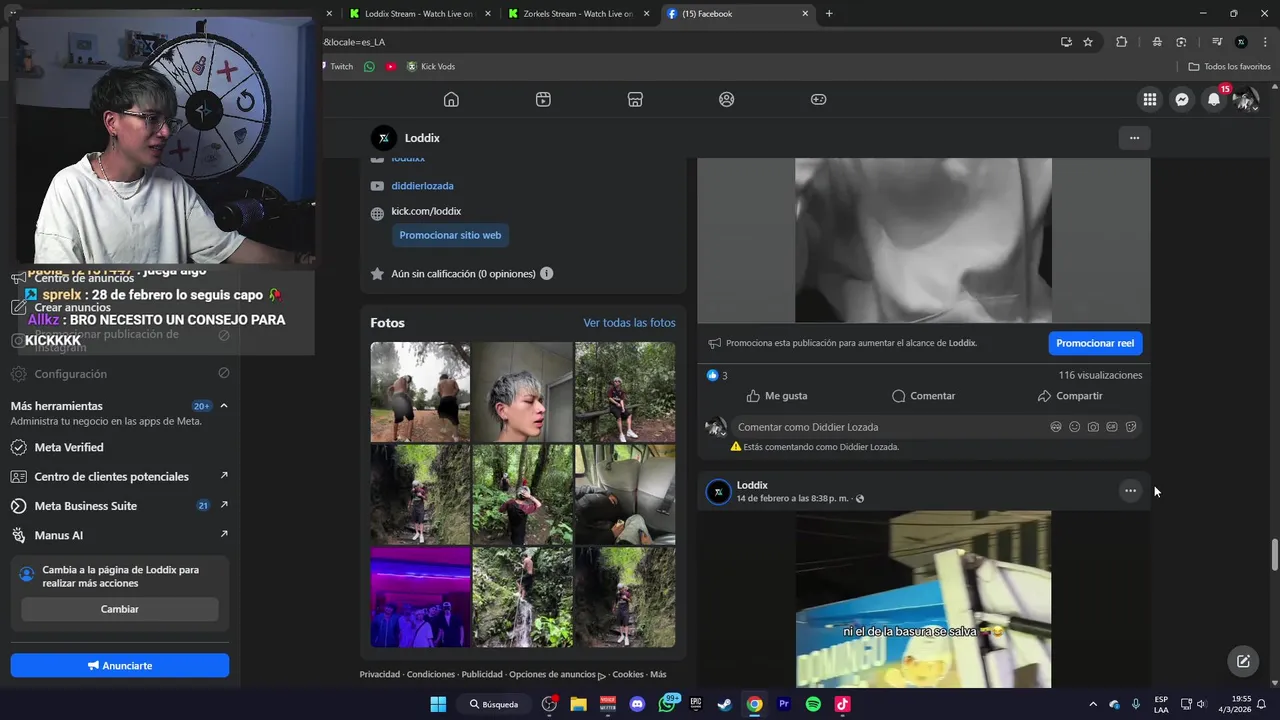Bookmark this page with the star icon
The width and height of the screenshot is (1280, 720).
[x=1088, y=42]
